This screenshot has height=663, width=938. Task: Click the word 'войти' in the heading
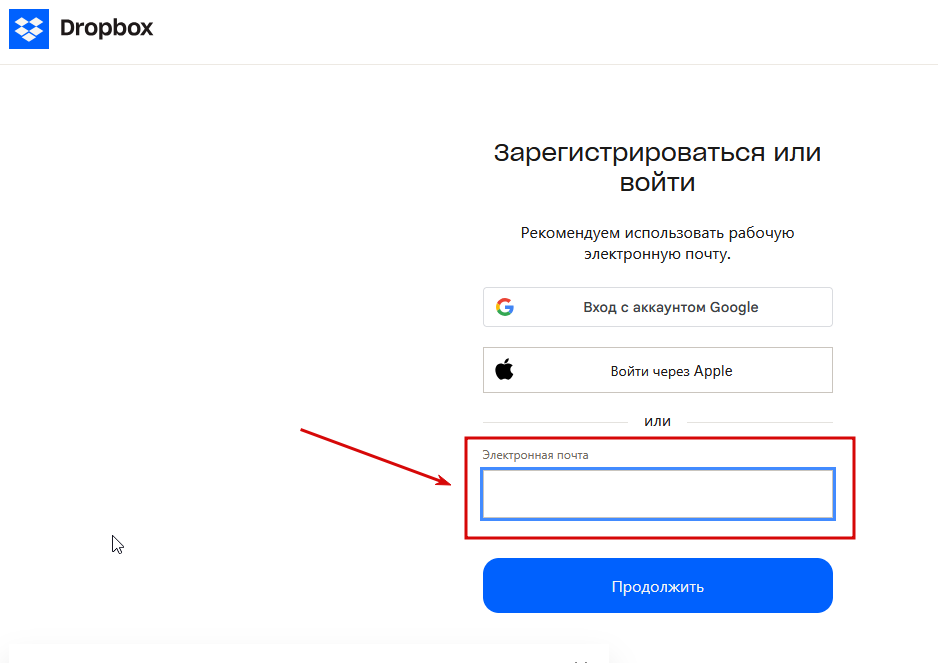click(x=657, y=184)
